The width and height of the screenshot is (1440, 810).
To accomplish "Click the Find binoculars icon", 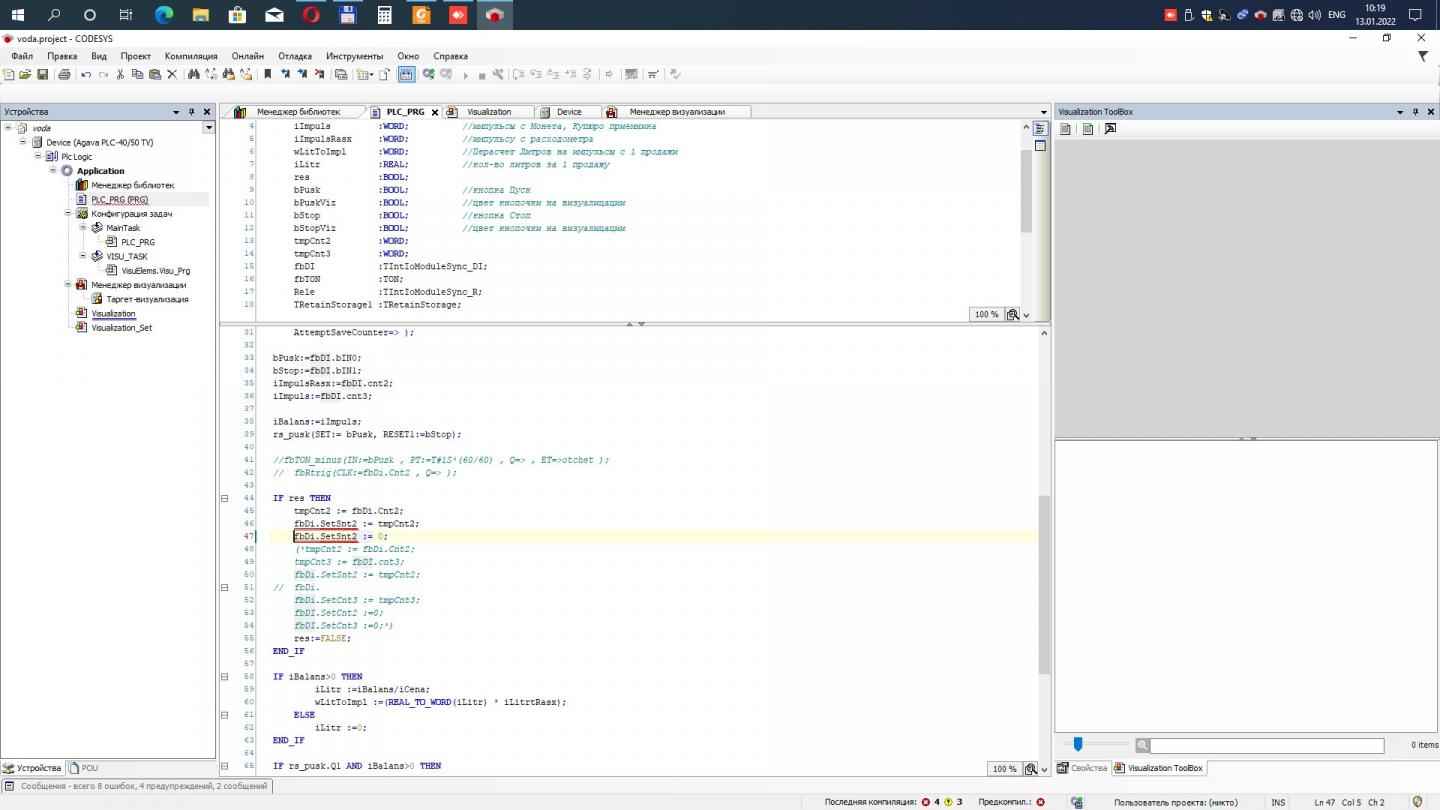I will (x=193, y=74).
